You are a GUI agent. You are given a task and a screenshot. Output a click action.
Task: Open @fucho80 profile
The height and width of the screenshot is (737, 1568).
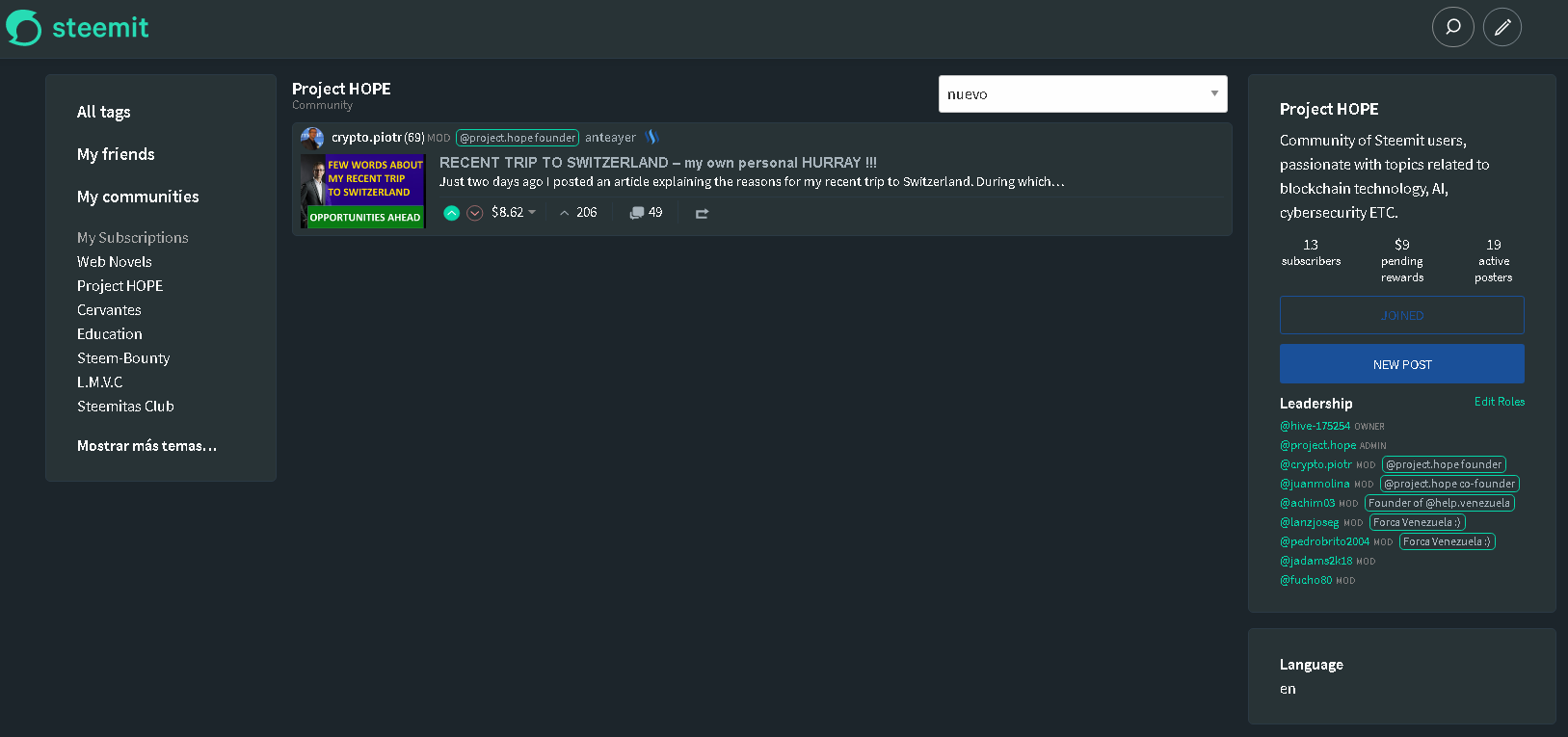(x=1306, y=580)
